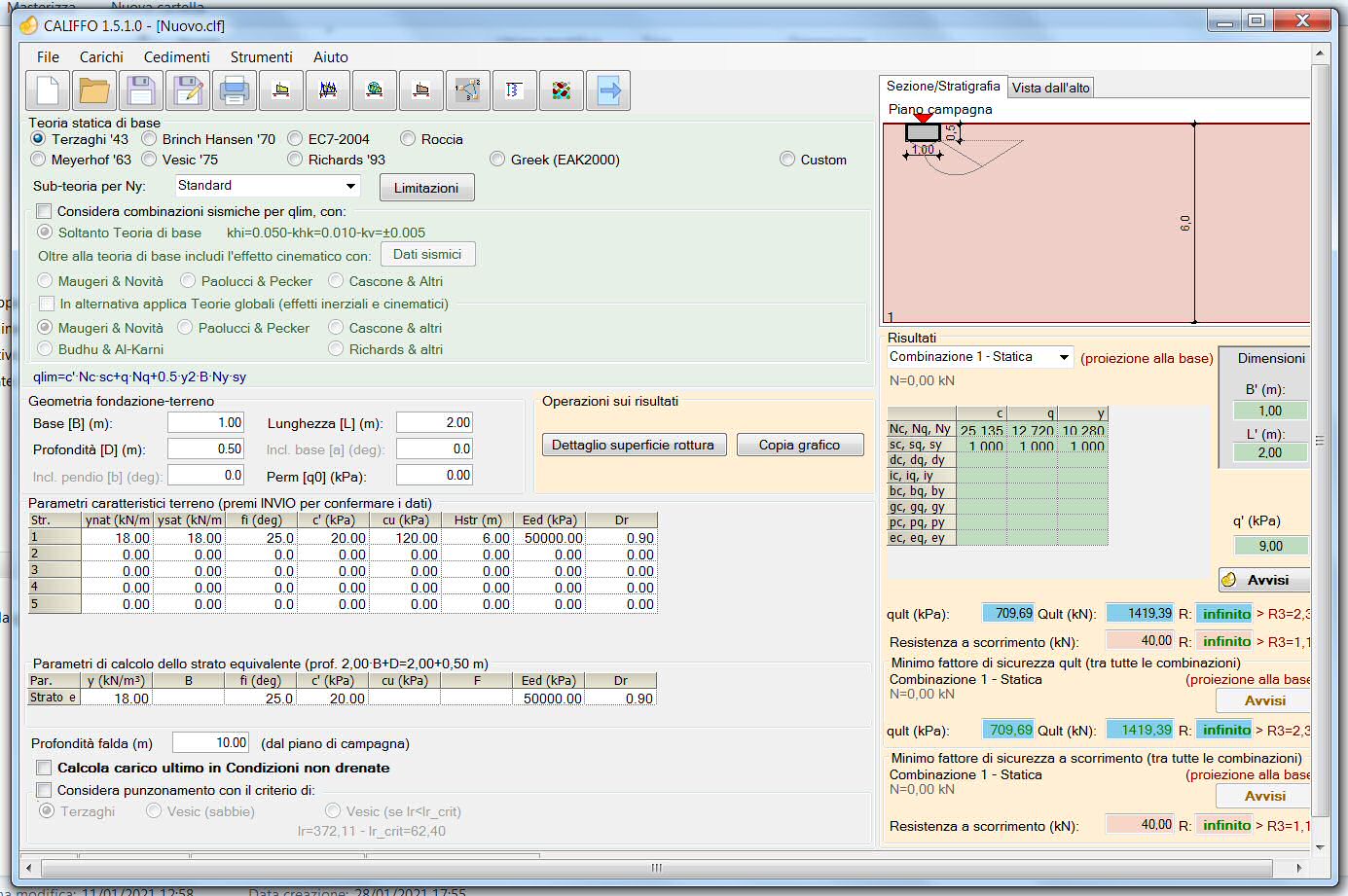Click the vertical scrollbar down arrow
The height and width of the screenshot is (896, 1348).
1320,847
